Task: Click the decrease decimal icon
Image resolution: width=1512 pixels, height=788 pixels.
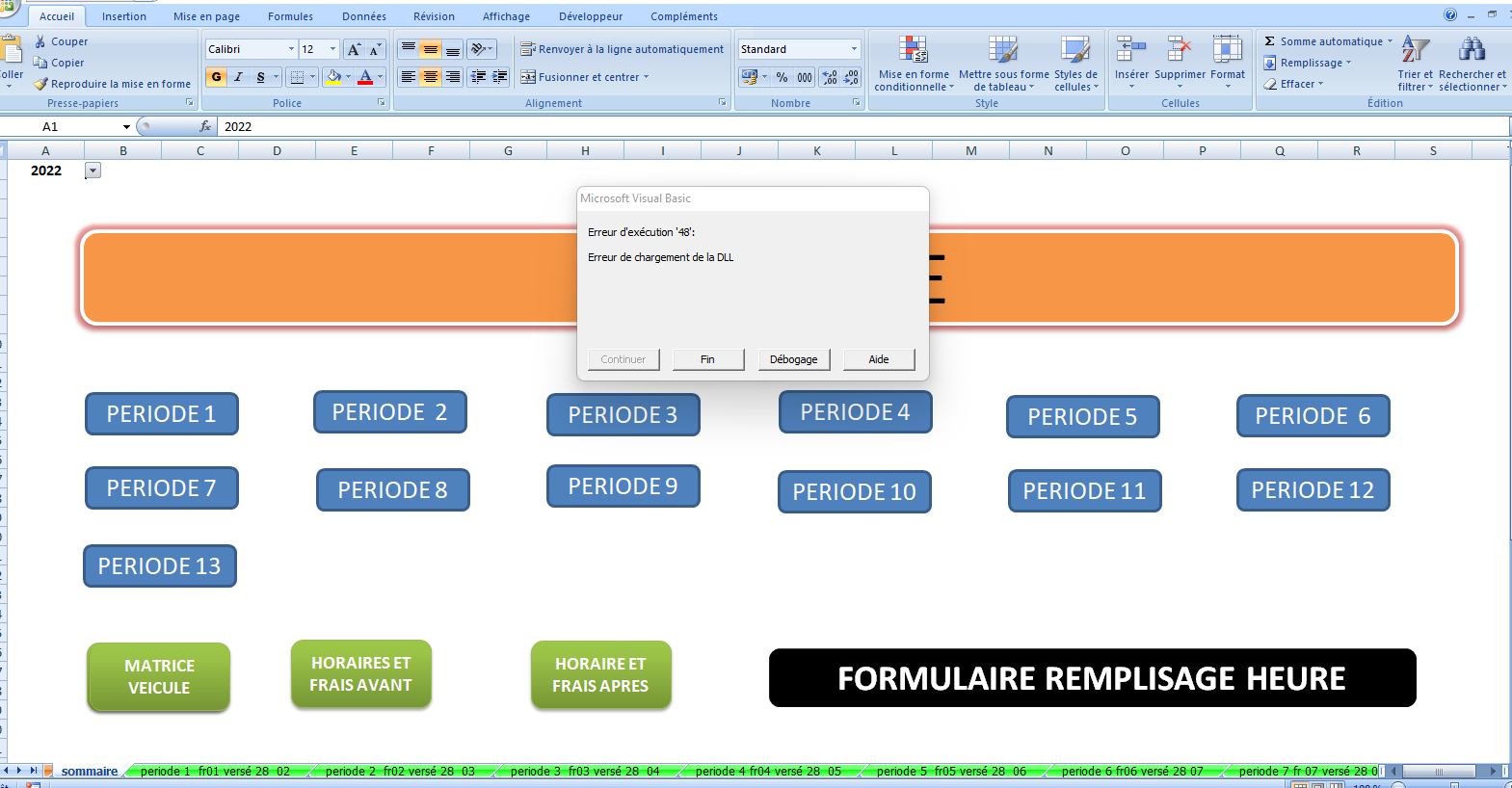Action: [851, 77]
